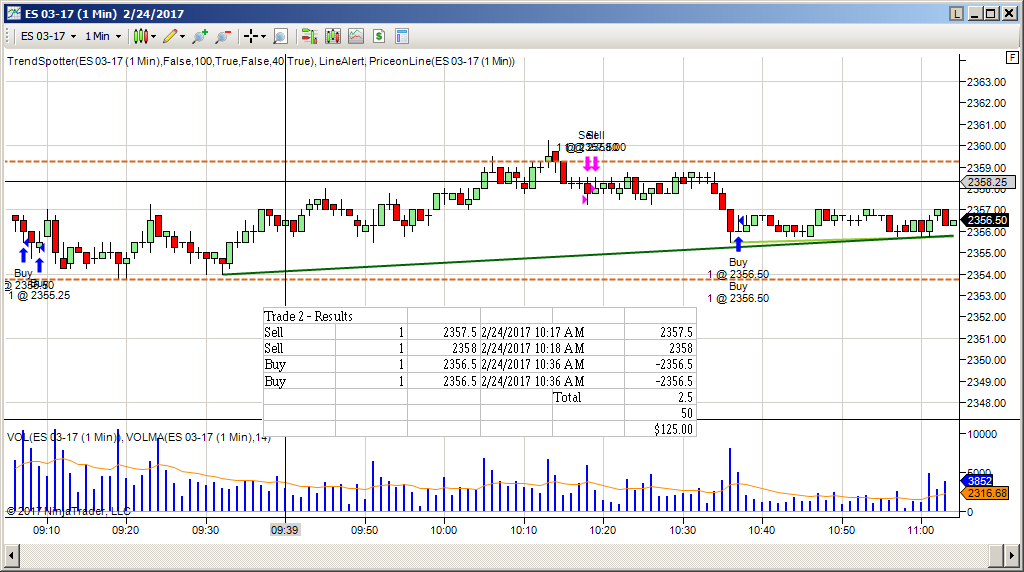The image size is (1024, 572).
Task: Click the 09:39 crosshair time label
Action: pos(285,530)
